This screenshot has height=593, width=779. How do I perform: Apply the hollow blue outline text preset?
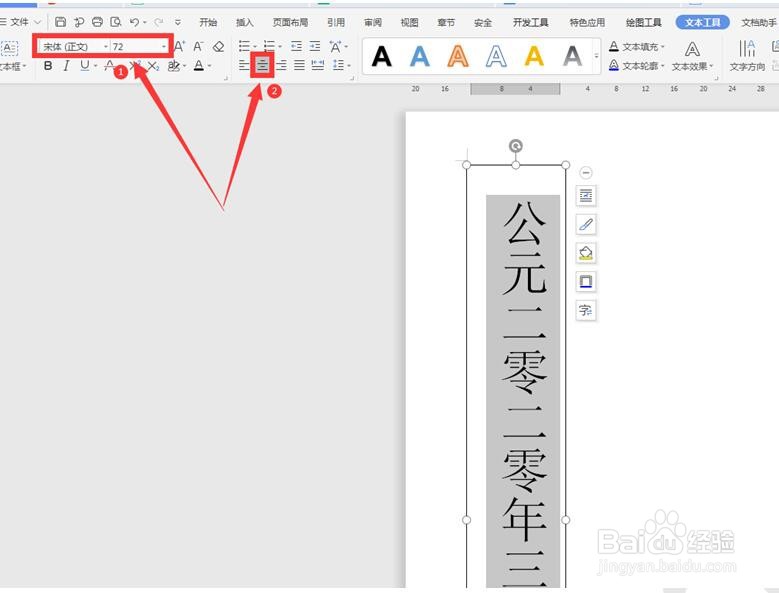(x=496, y=56)
